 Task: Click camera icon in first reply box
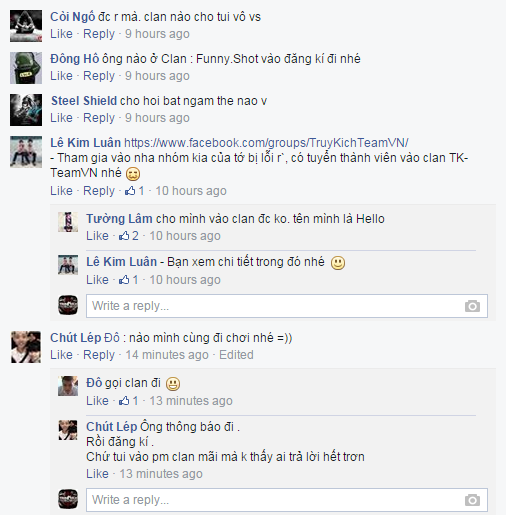coord(472,306)
